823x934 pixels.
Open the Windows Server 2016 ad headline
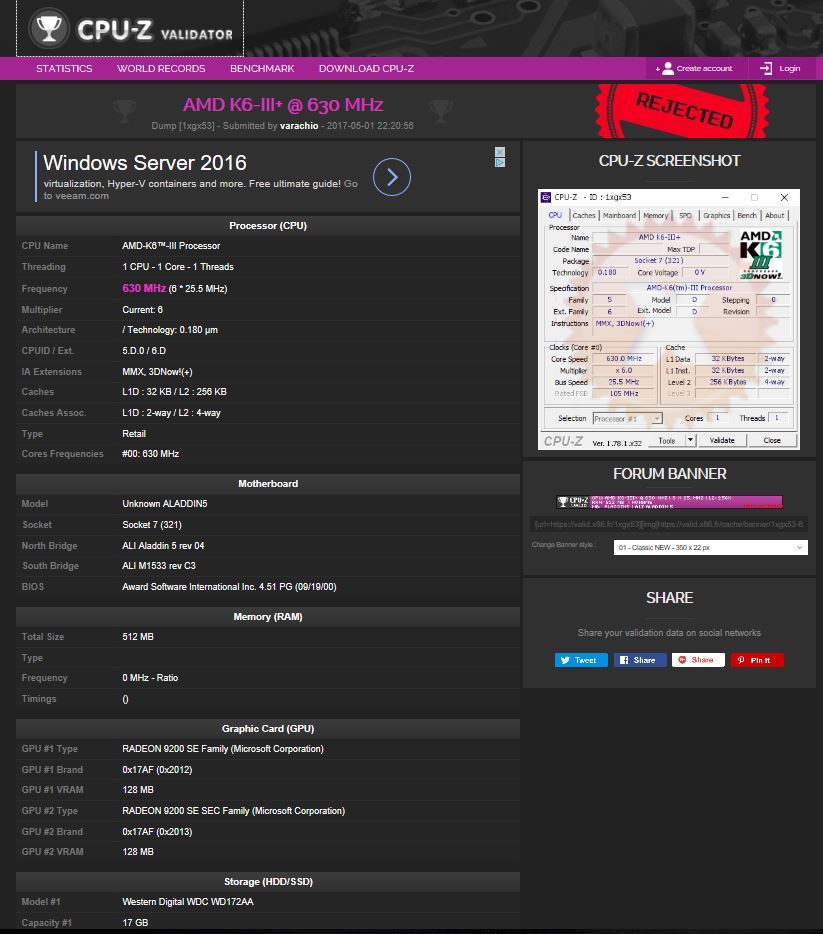click(145, 163)
